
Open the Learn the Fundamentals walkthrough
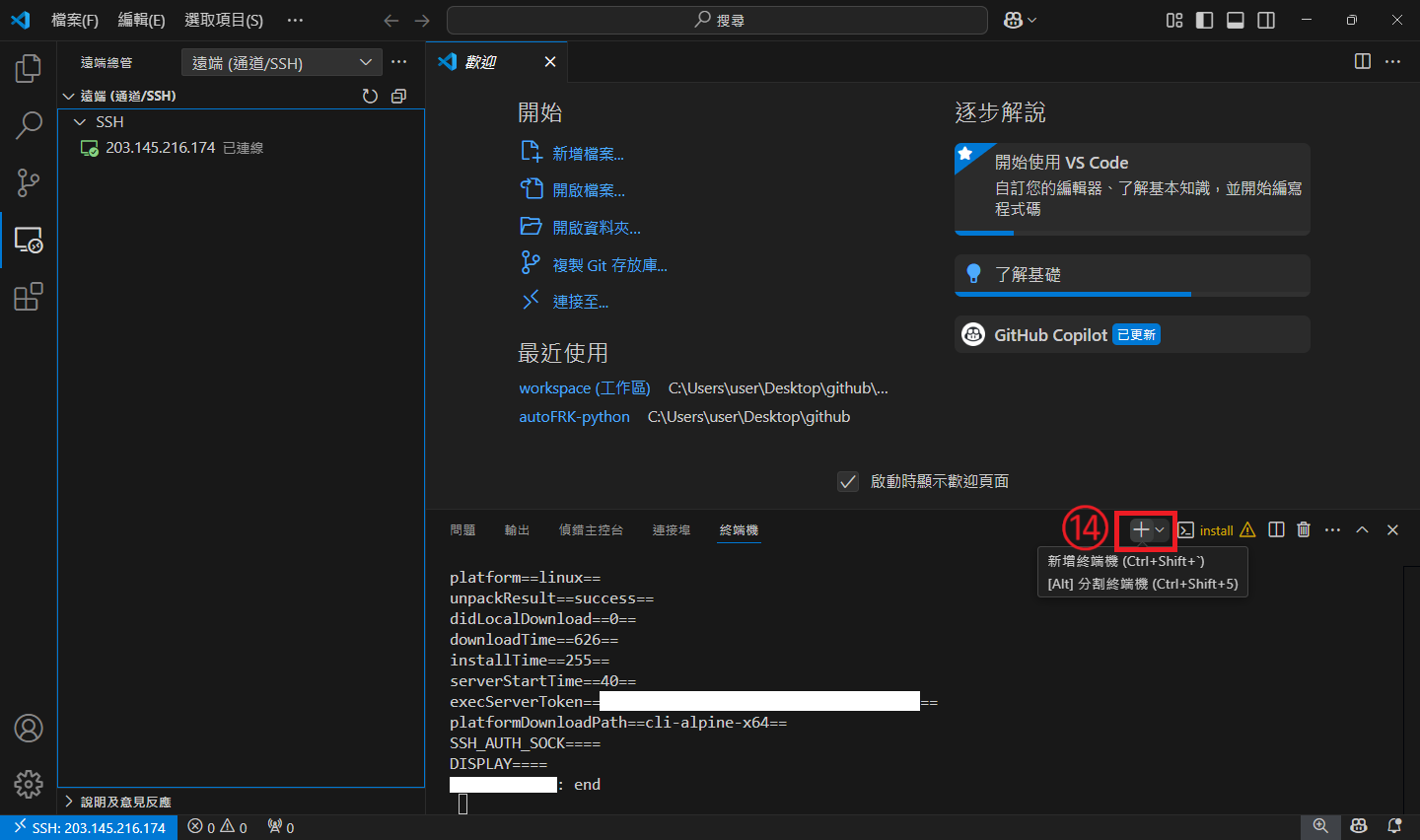coord(1132,275)
